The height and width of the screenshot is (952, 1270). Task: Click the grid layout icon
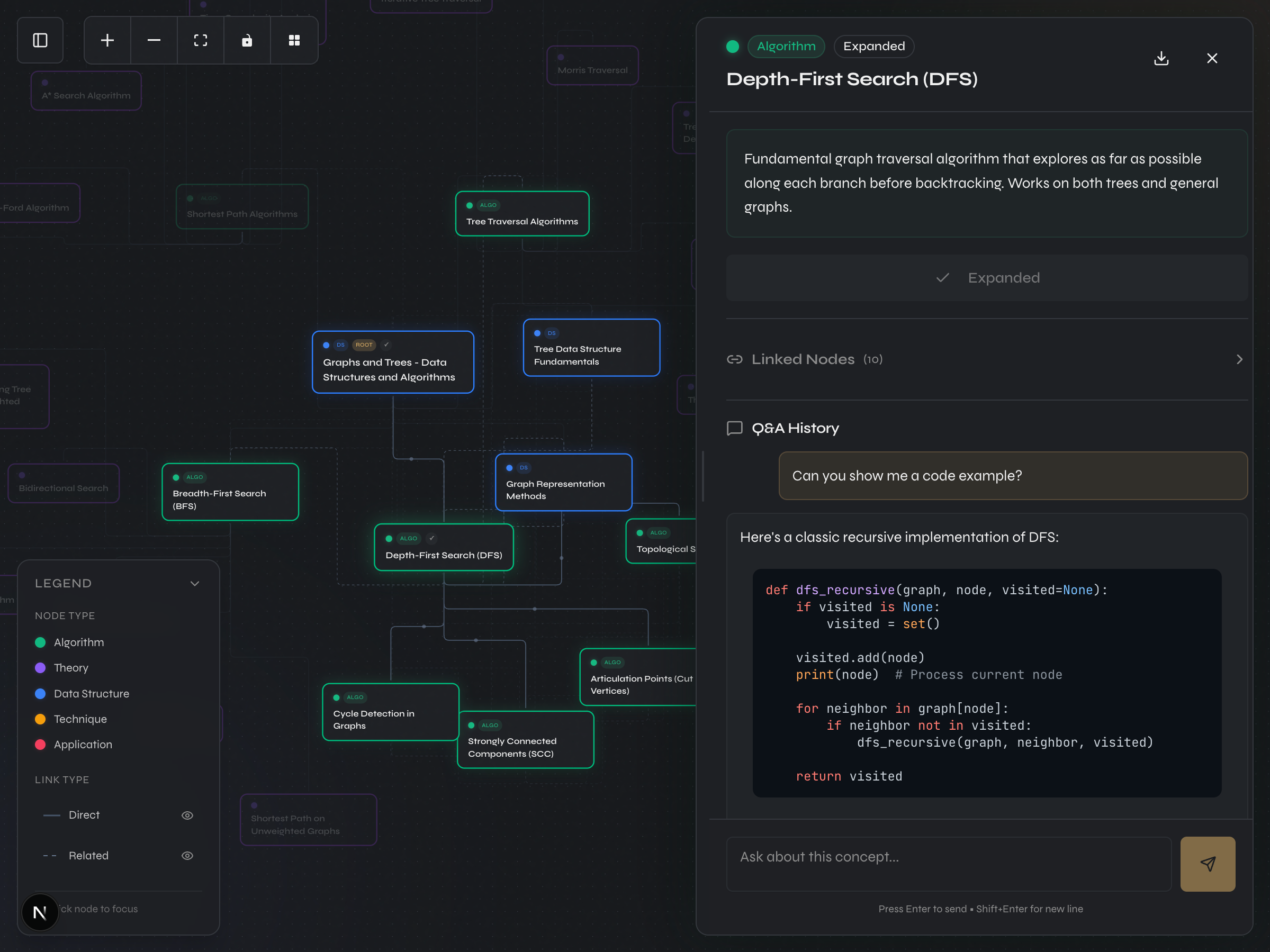coord(294,40)
